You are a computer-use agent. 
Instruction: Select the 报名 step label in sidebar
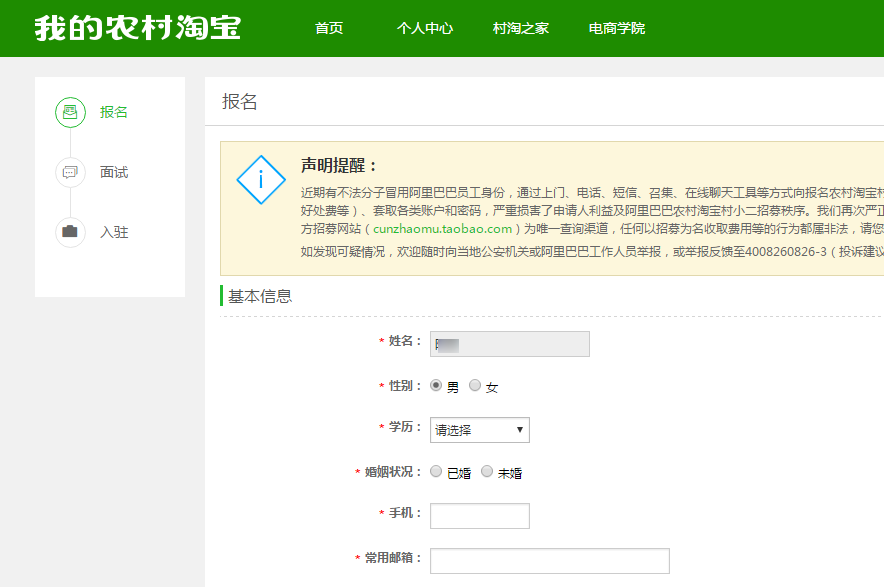(114, 112)
